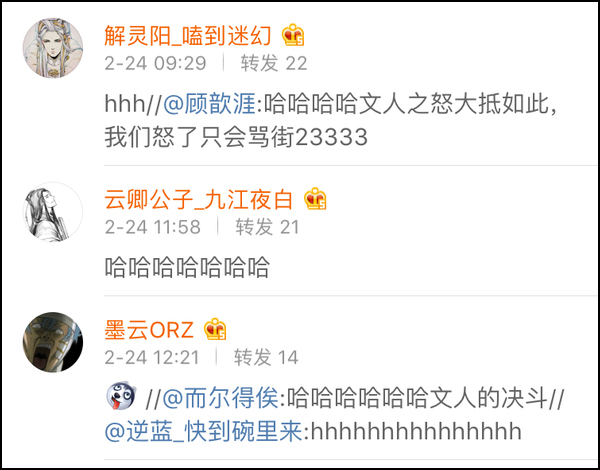600x470 pixels.
Task: Select the comment 哈哈哈哈哈哈哈
Action: pos(188,268)
